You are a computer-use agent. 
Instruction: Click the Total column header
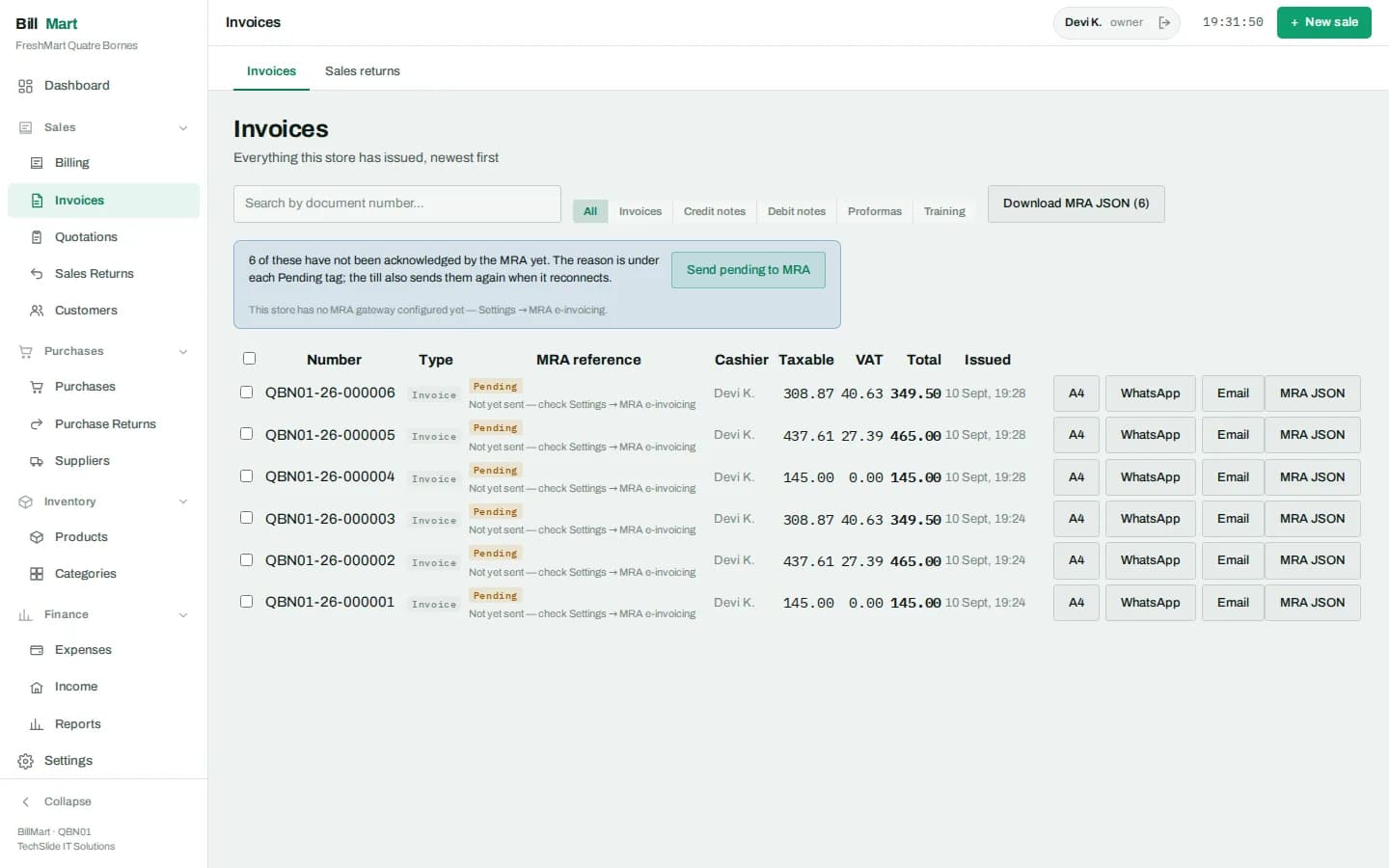point(923,360)
